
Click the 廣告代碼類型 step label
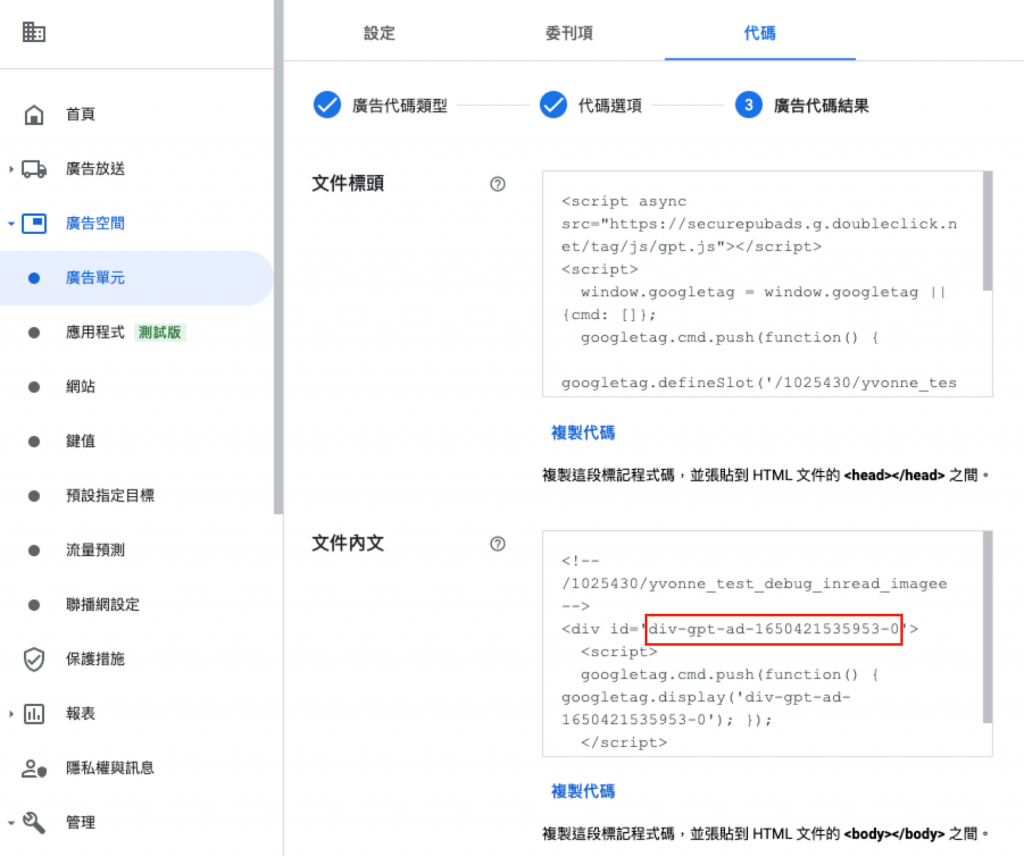tap(400, 106)
